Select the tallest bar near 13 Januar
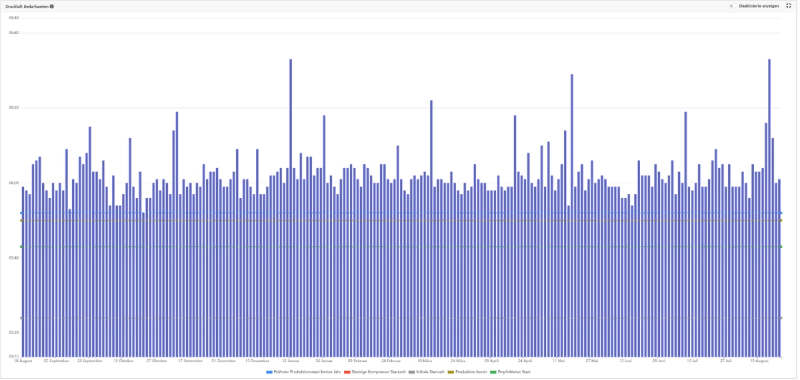 click(291, 208)
